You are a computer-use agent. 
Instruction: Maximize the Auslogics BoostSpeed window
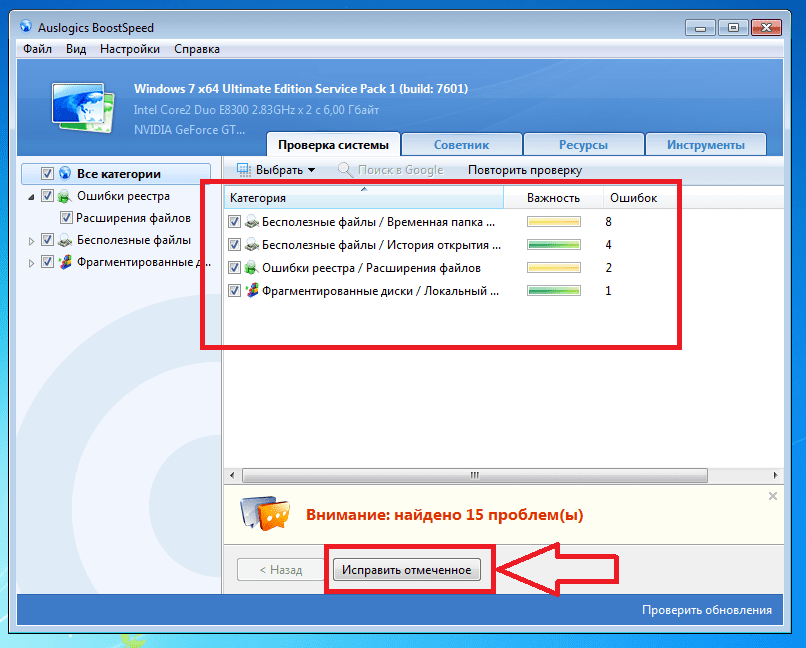(x=733, y=28)
